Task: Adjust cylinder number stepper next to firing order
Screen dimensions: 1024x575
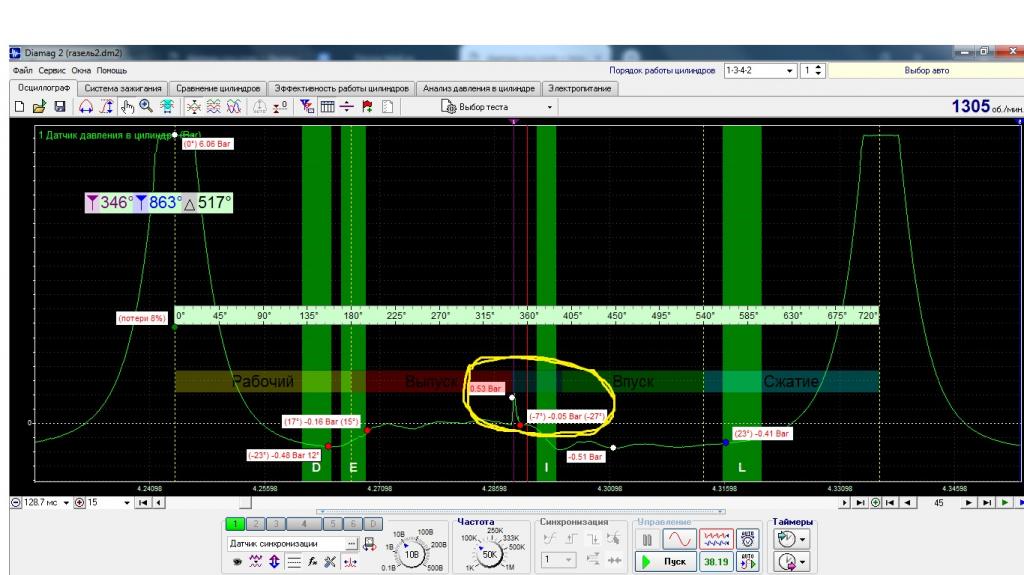Action: 818,71
